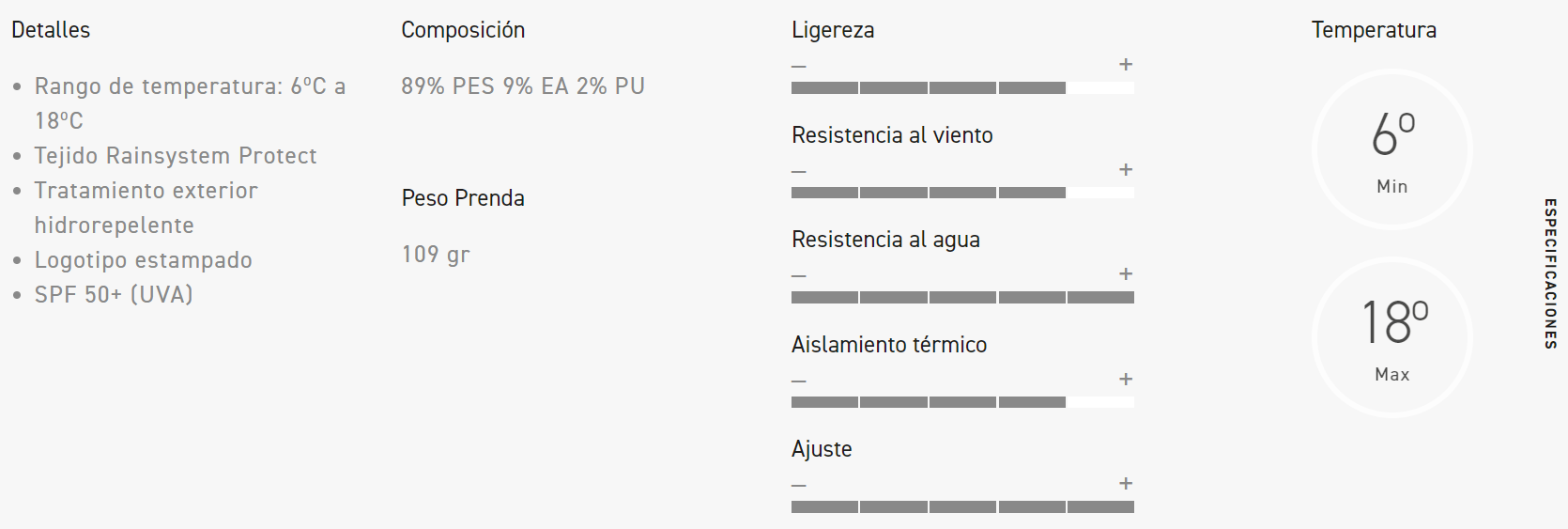Click the 109 gr weight value
The height and width of the screenshot is (529, 1568).
[x=436, y=255]
